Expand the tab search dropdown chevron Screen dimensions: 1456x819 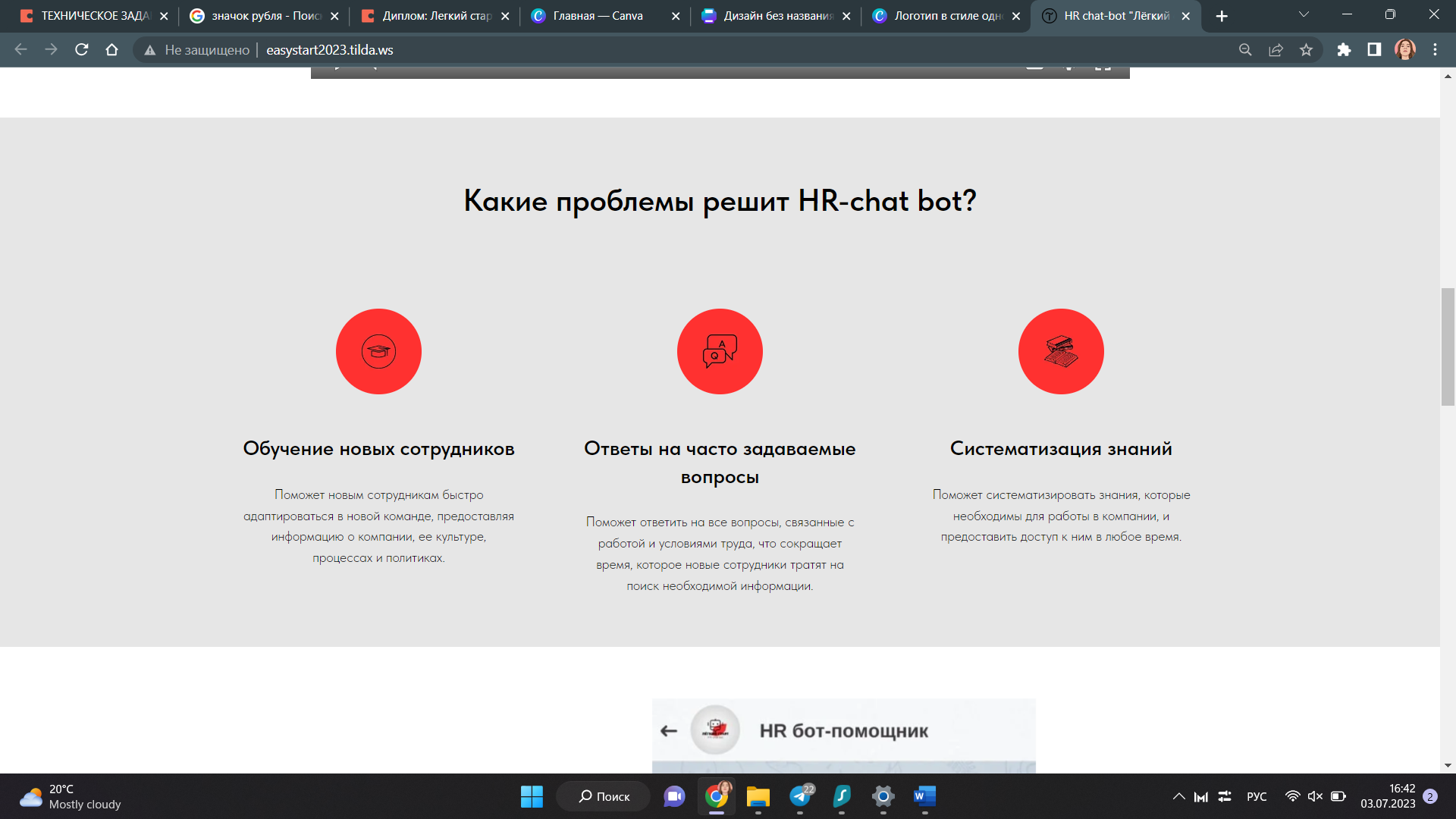tap(1304, 15)
